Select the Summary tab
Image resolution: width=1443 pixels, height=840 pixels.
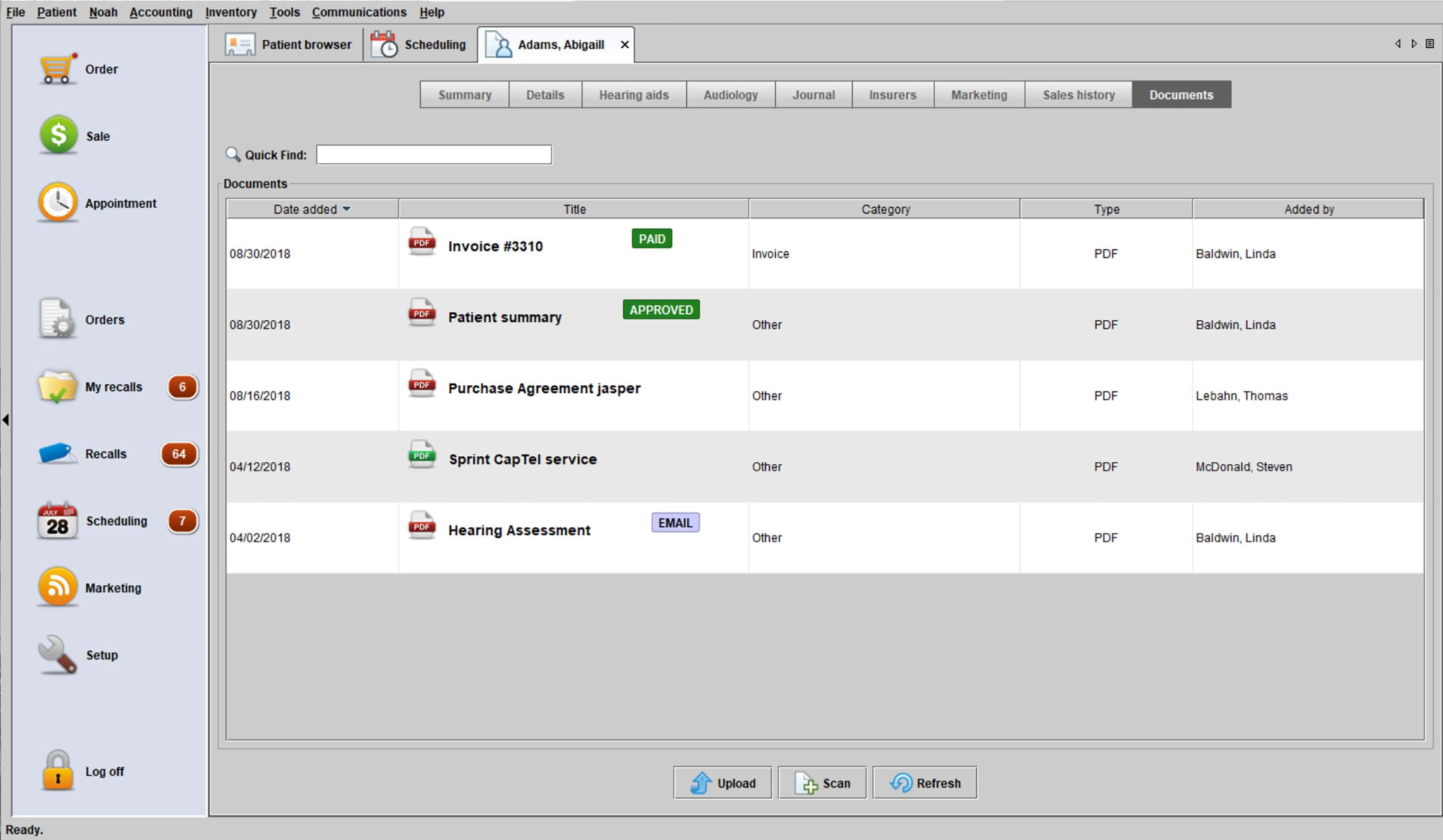(464, 95)
